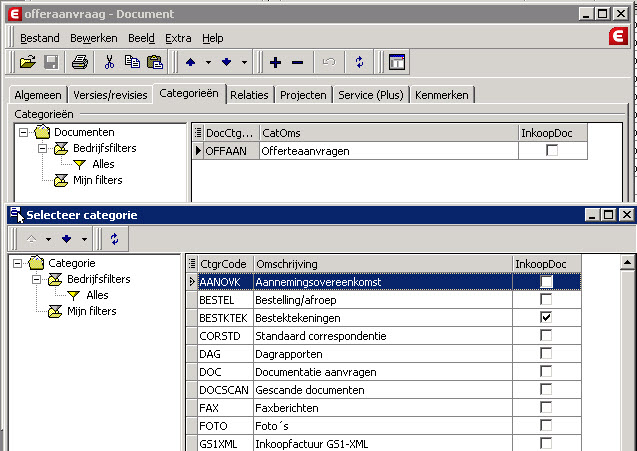Refresh the Document window
The image size is (637, 451).
359,62
